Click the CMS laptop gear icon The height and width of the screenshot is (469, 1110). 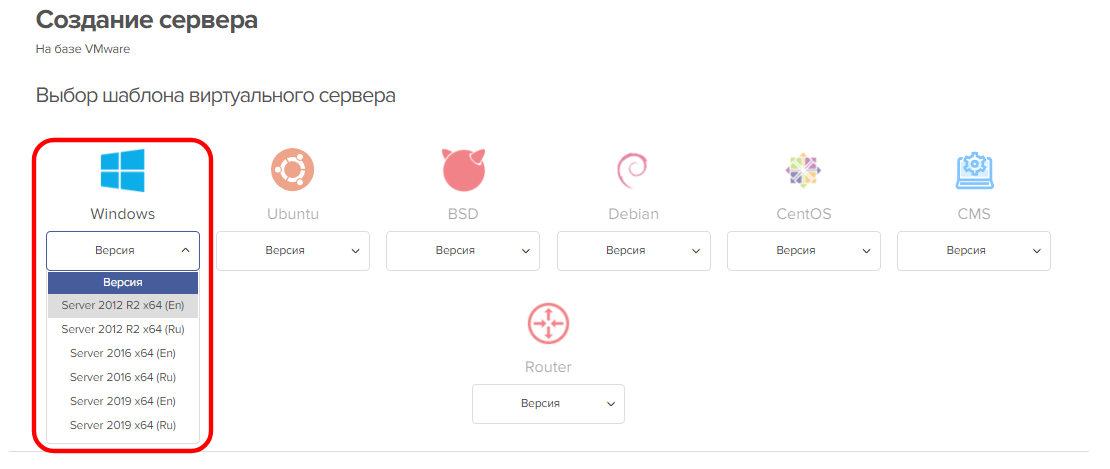click(973, 171)
